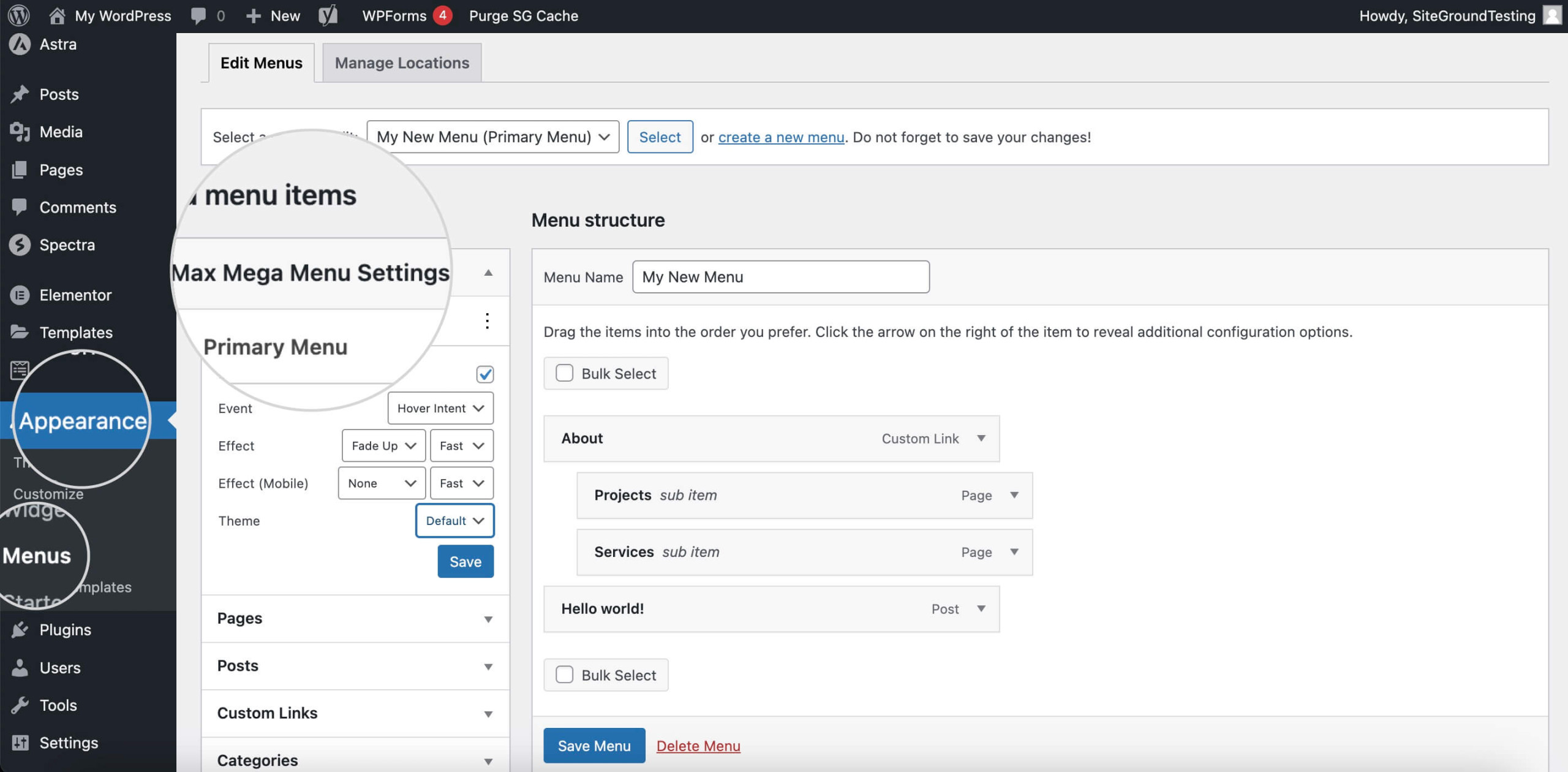The width and height of the screenshot is (1568, 772).
Task: Click the Settings icon in sidebar
Action: 20,743
